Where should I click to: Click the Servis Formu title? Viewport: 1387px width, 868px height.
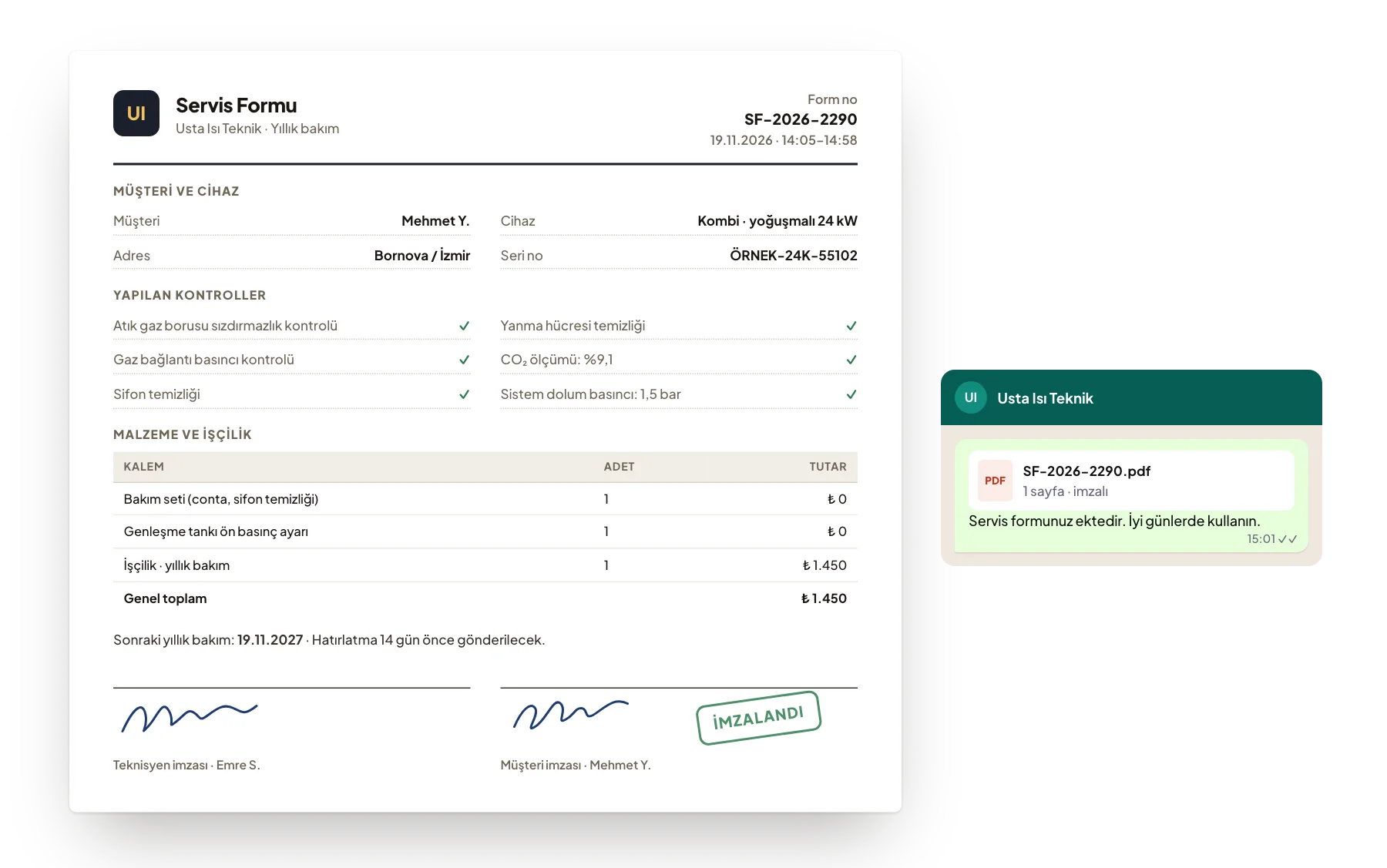point(237,106)
